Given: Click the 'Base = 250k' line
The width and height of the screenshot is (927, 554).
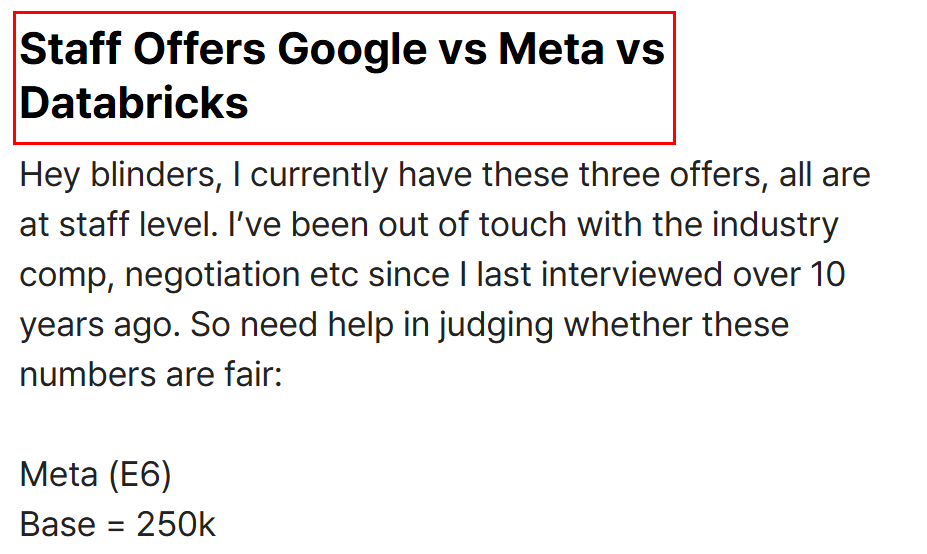Looking at the screenshot, I should pyautogui.click(x=118, y=524).
